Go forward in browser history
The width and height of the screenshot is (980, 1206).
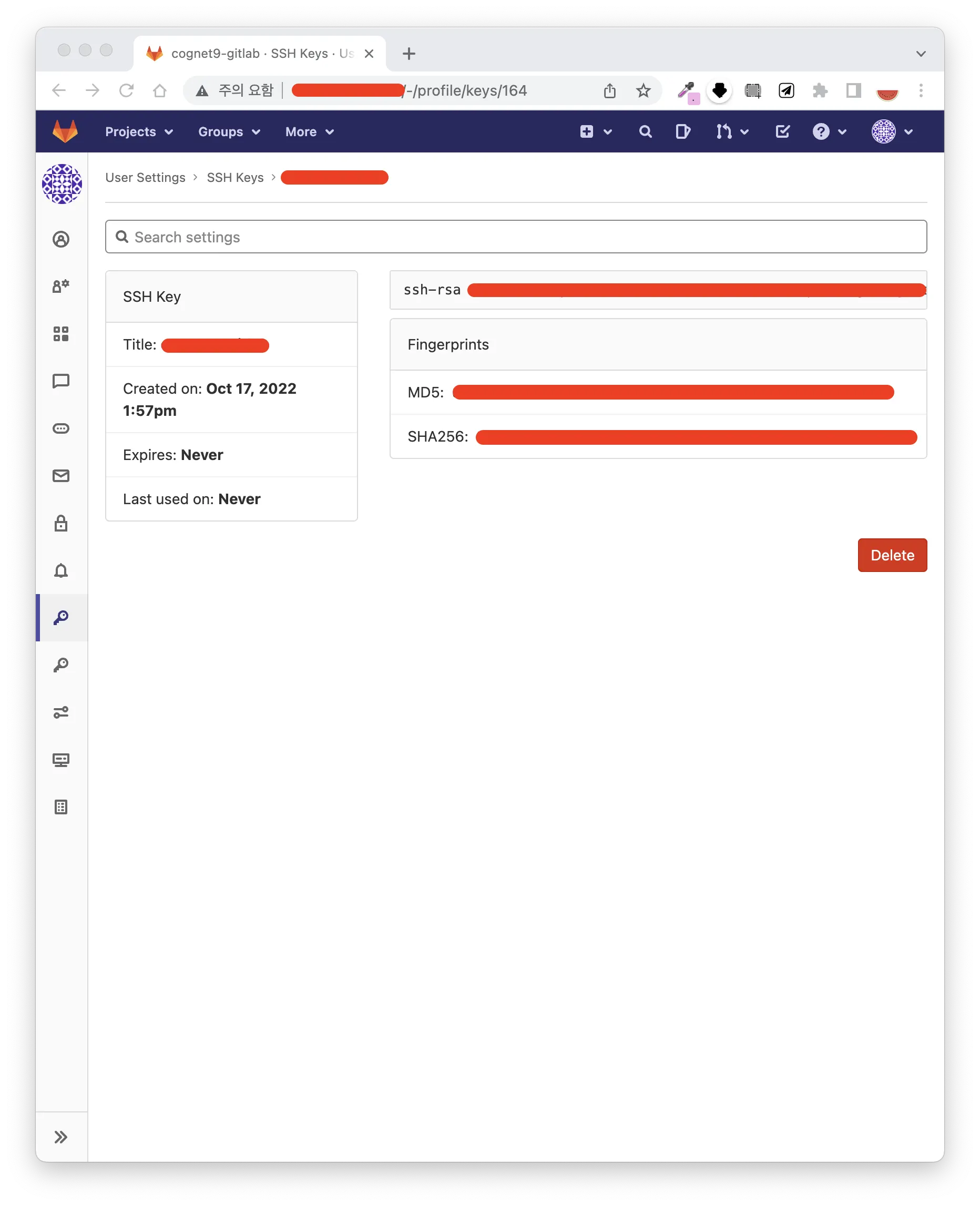coord(92,90)
